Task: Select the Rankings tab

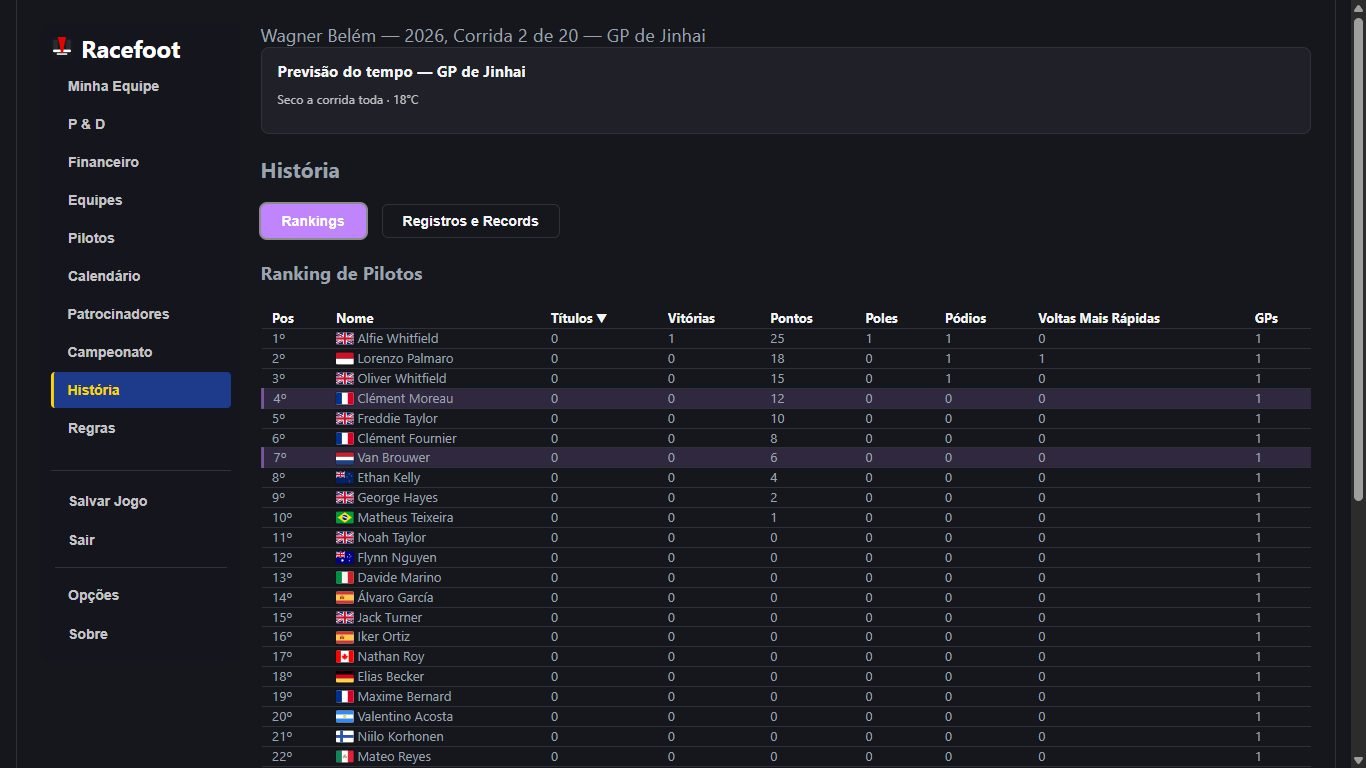Action: click(x=313, y=221)
